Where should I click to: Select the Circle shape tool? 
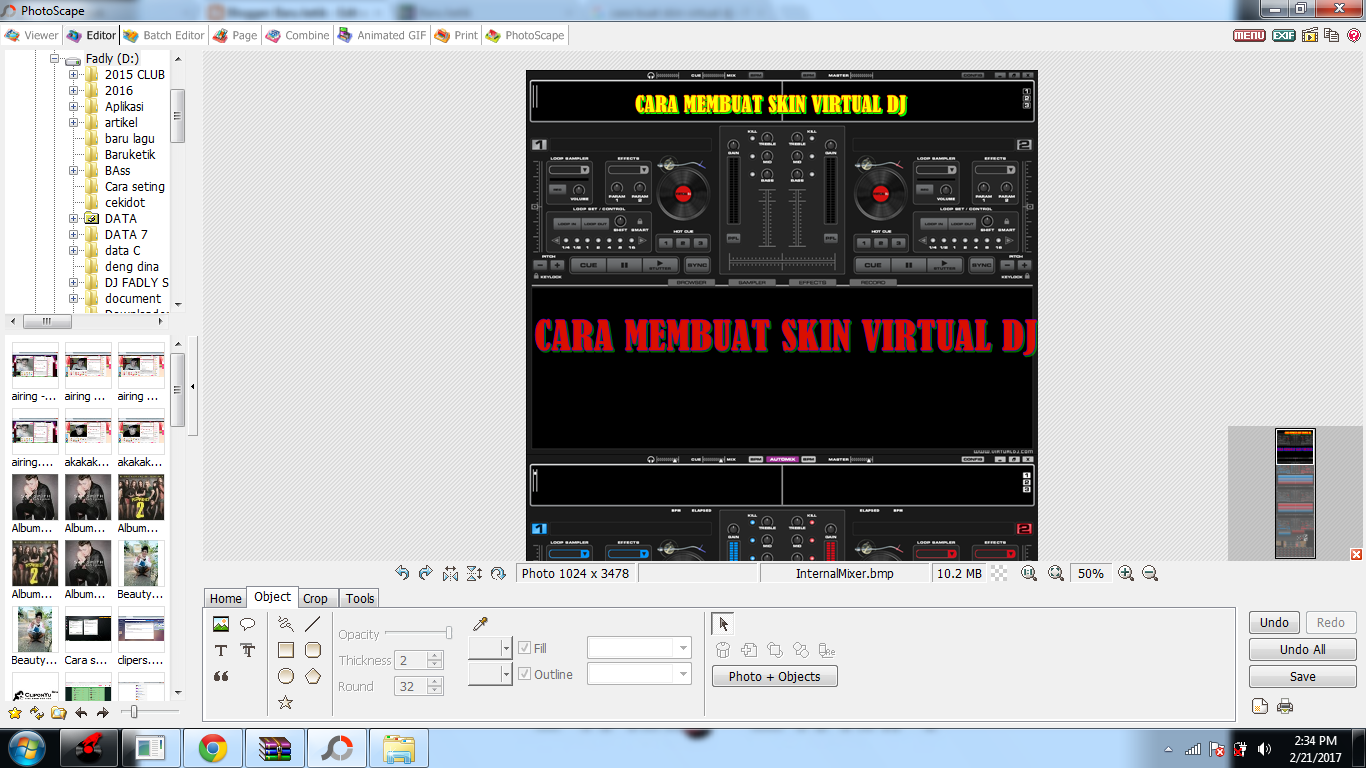(286, 676)
